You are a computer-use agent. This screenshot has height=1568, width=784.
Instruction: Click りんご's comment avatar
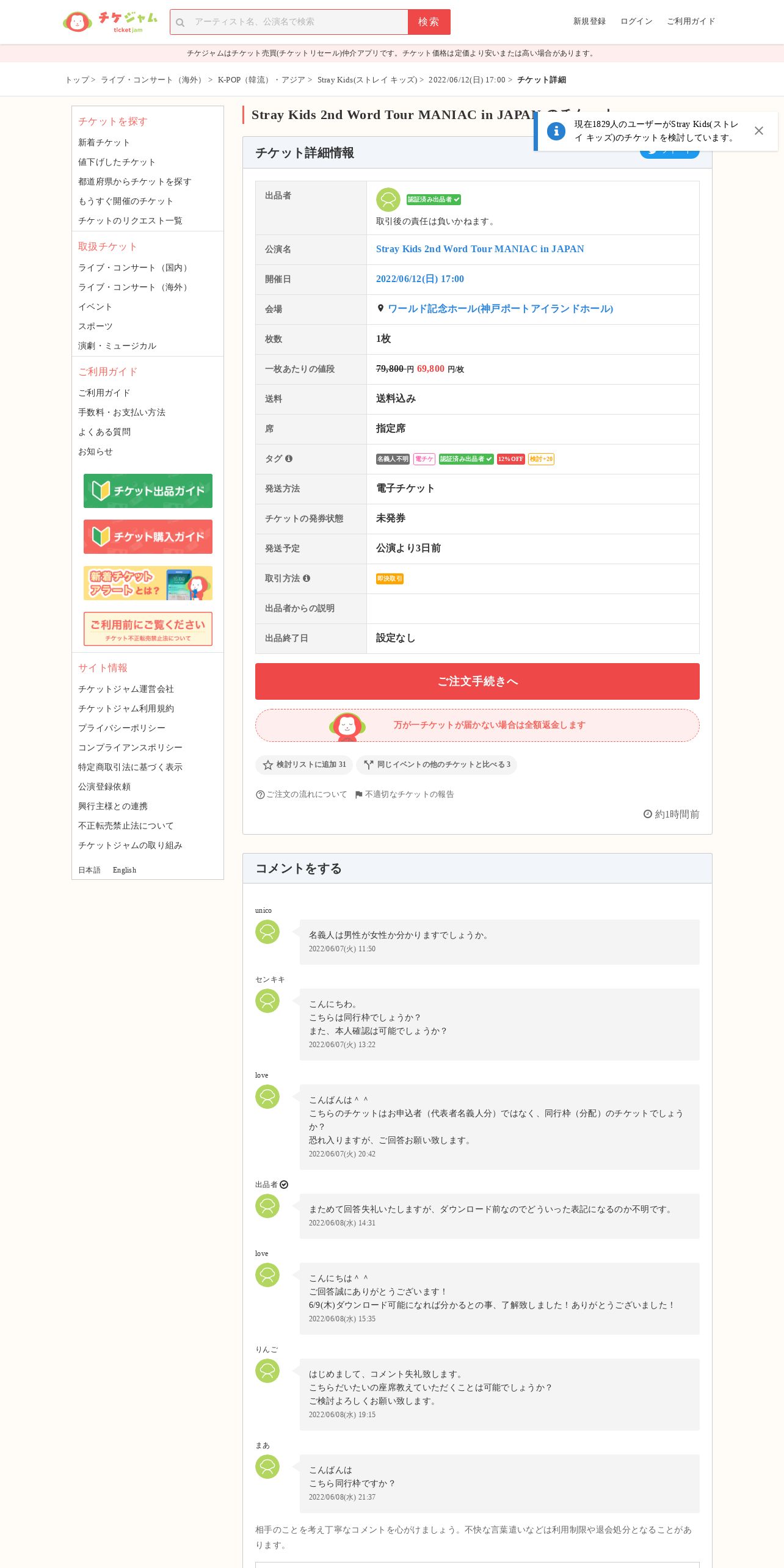click(267, 1371)
